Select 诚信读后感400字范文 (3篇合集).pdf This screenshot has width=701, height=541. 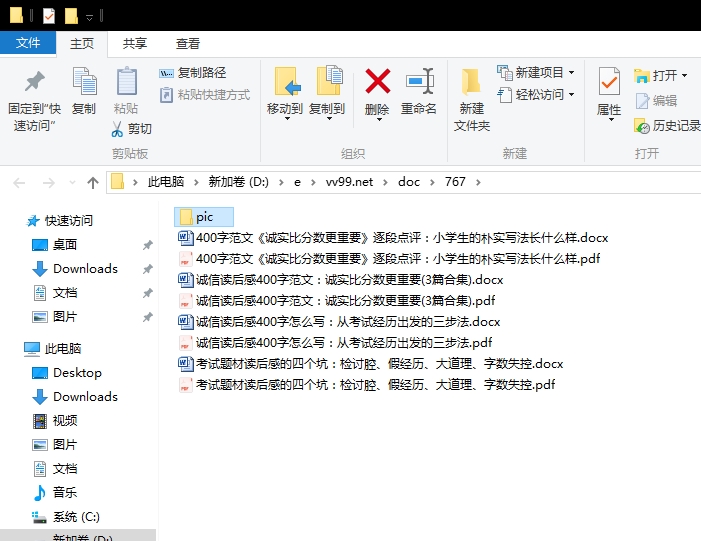tap(337, 301)
